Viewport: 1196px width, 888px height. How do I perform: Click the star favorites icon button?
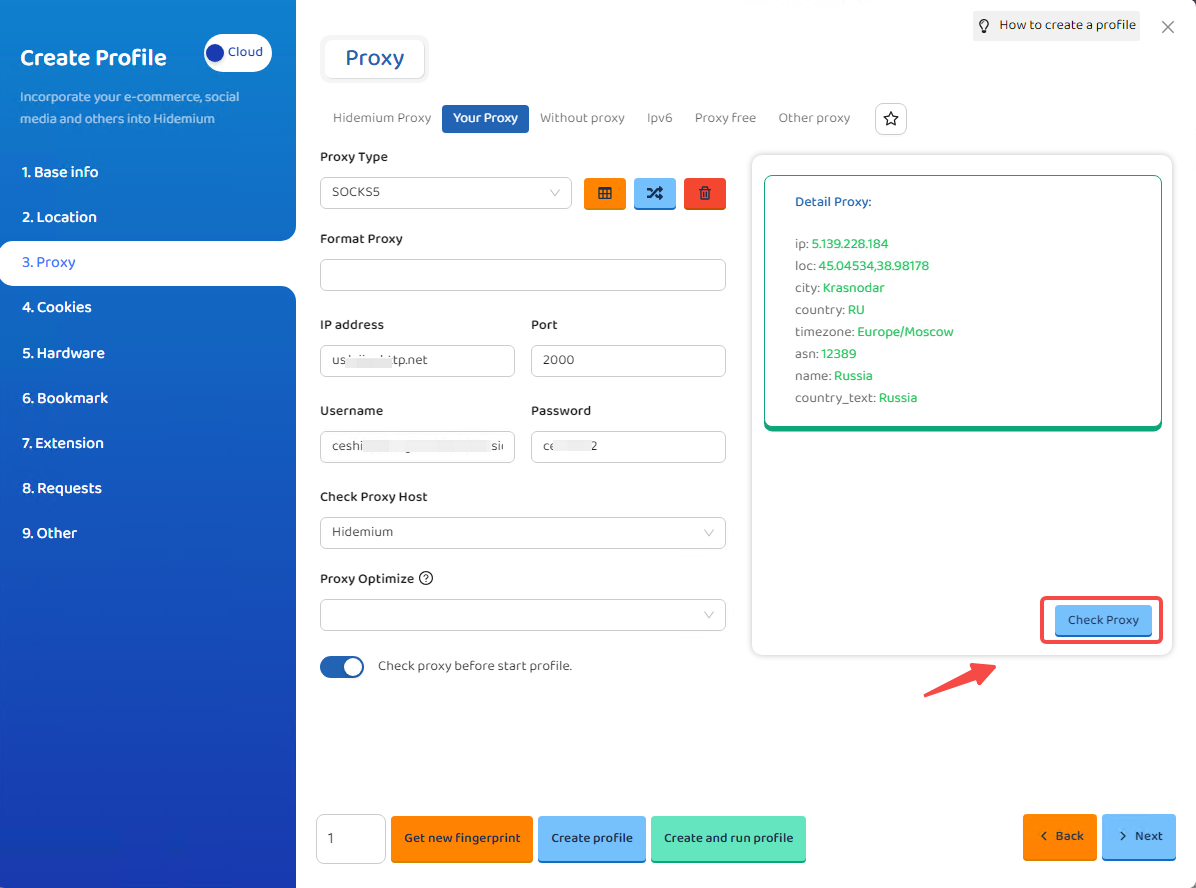point(890,119)
